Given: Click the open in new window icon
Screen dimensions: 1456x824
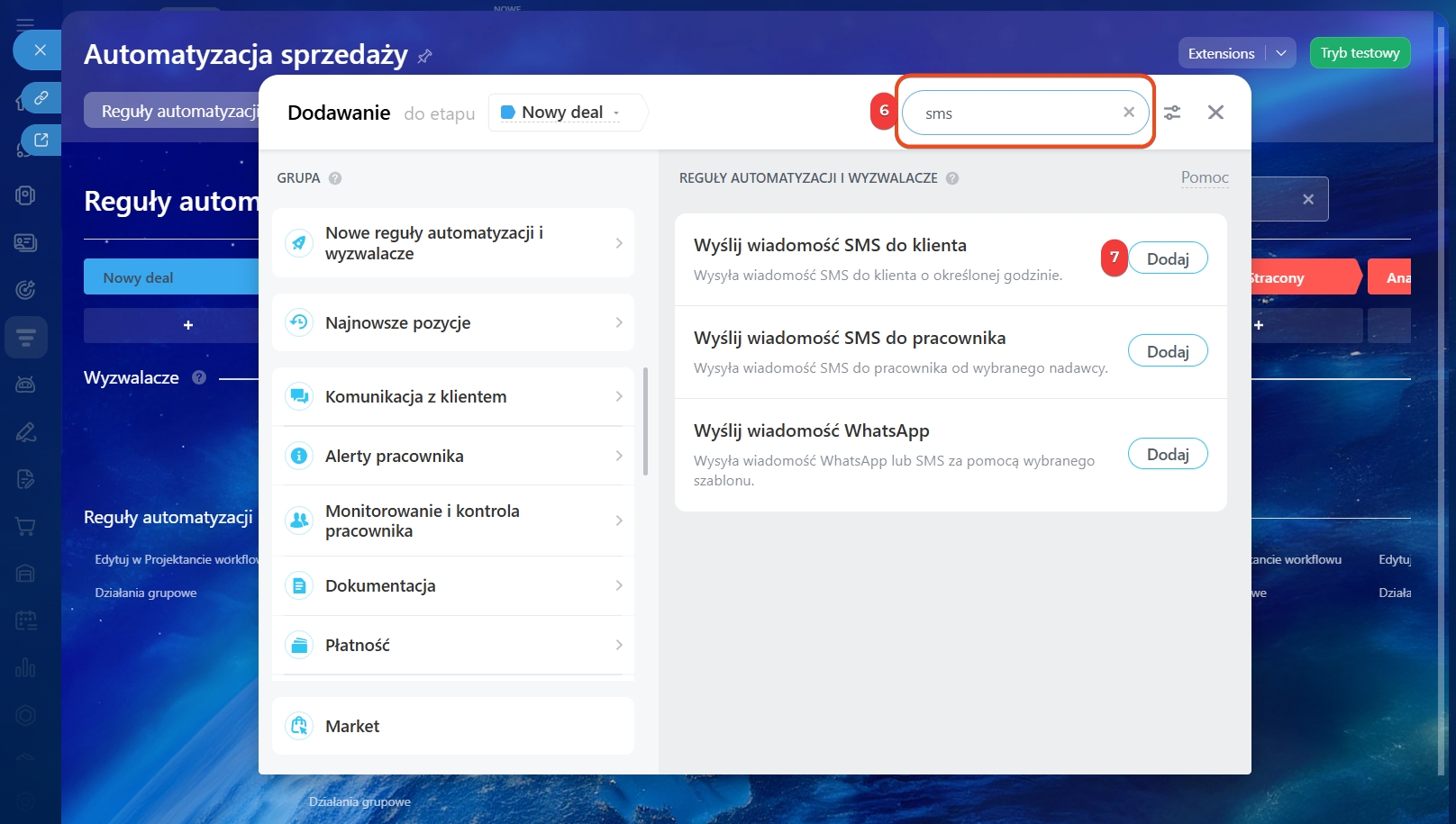Looking at the screenshot, I should coord(41,140).
